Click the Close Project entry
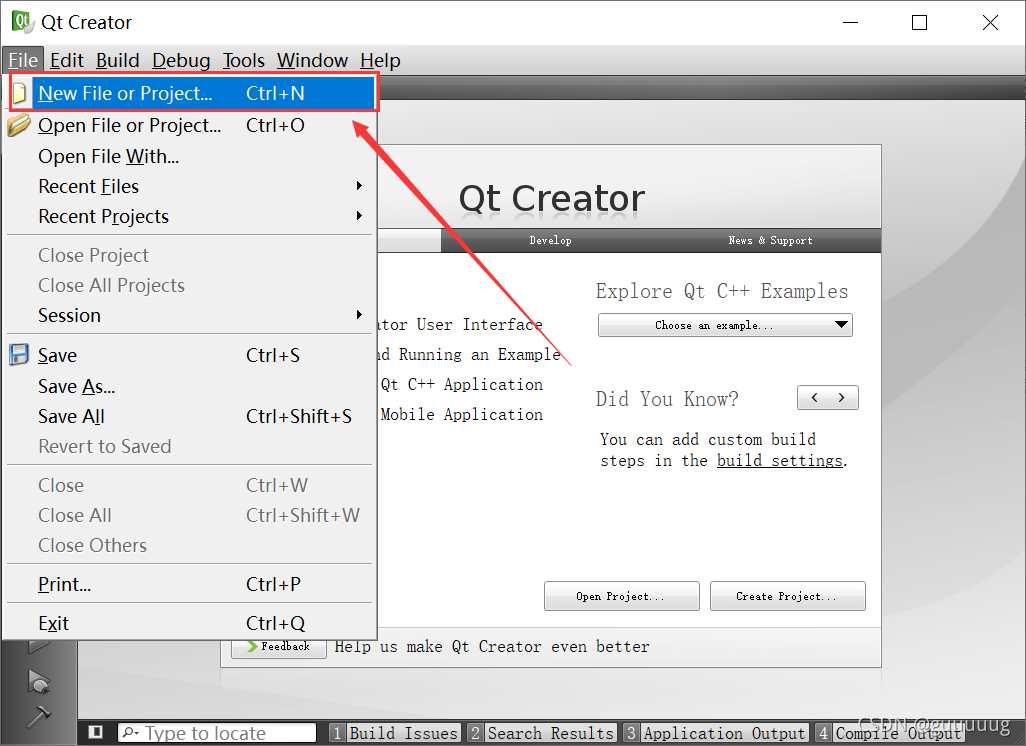1026x746 pixels. [x=190, y=255]
